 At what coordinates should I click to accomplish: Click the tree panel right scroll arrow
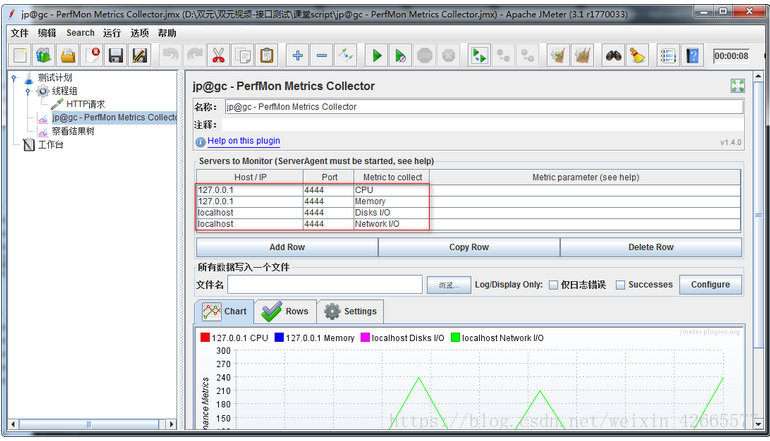pyautogui.click(x=171, y=424)
